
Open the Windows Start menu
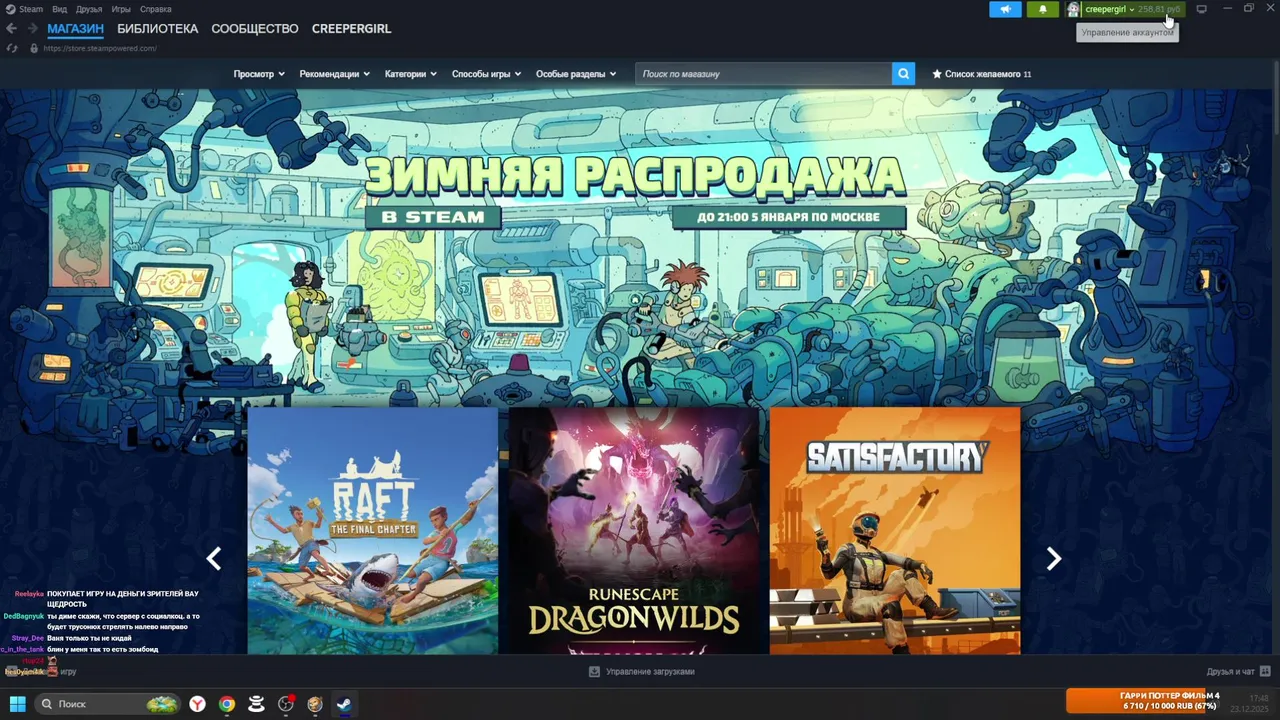pyautogui.click(x=17, y=704)
